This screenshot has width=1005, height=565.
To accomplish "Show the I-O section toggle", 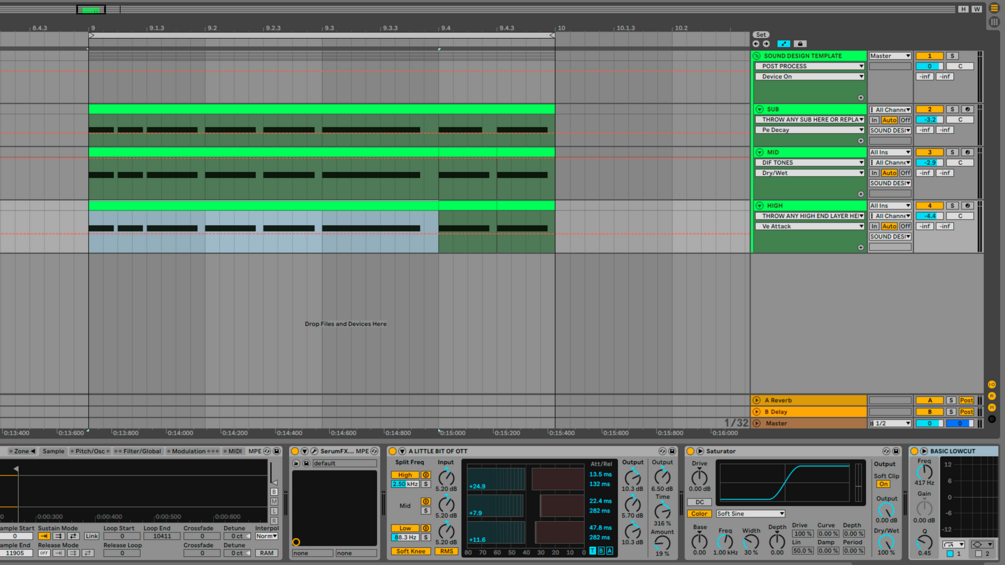I will pyautogui.click(x=992, y=384).
